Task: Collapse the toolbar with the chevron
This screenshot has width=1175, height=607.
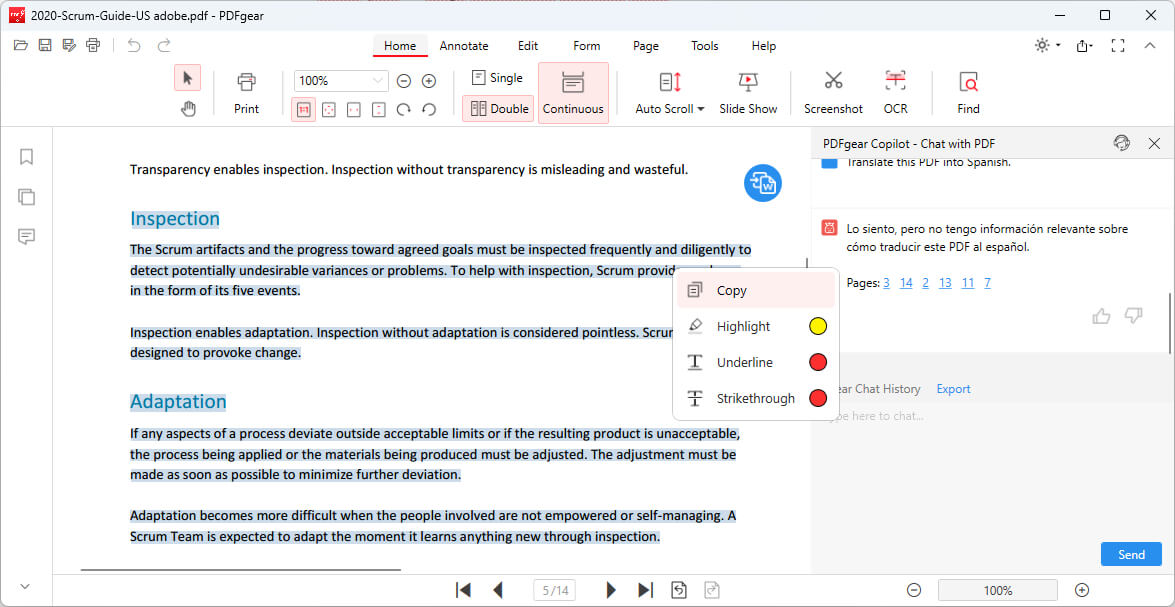Action: [1150, 45]
